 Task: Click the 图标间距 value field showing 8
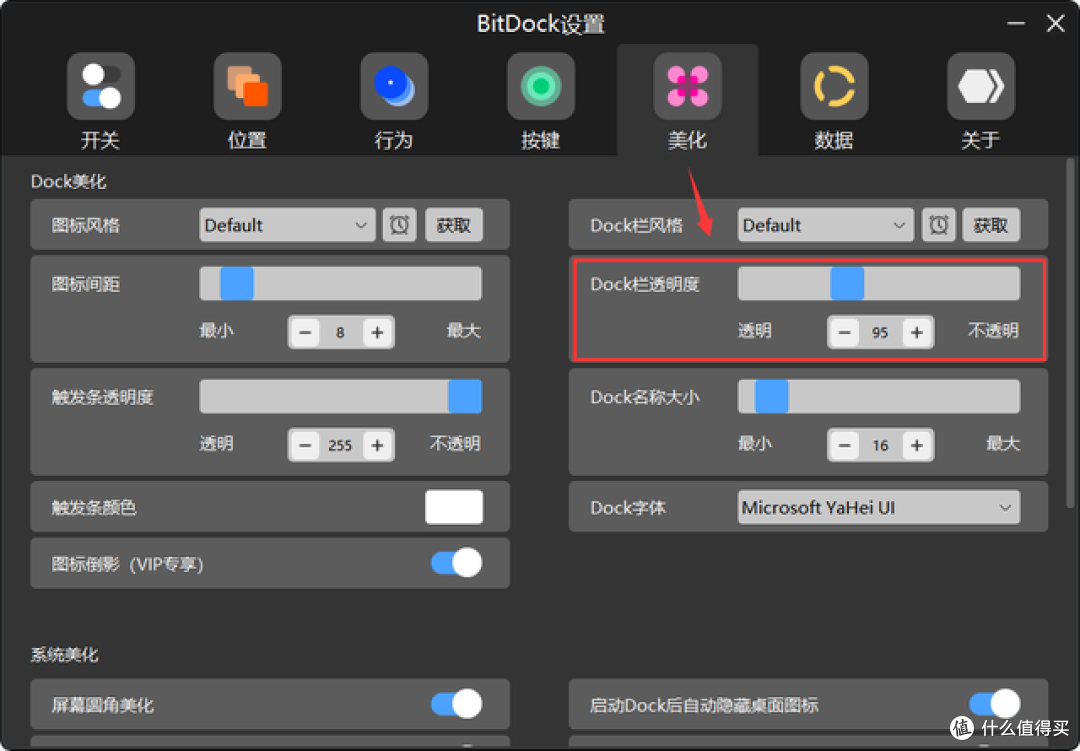tap(341, 332)
